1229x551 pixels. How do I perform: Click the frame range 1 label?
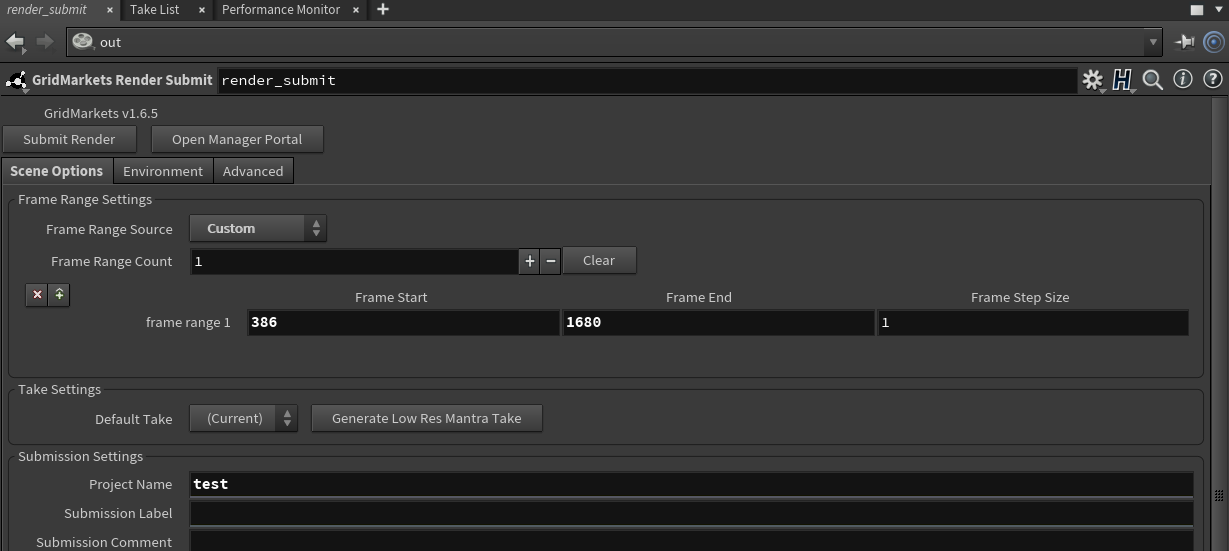click(x=188, y=322)
